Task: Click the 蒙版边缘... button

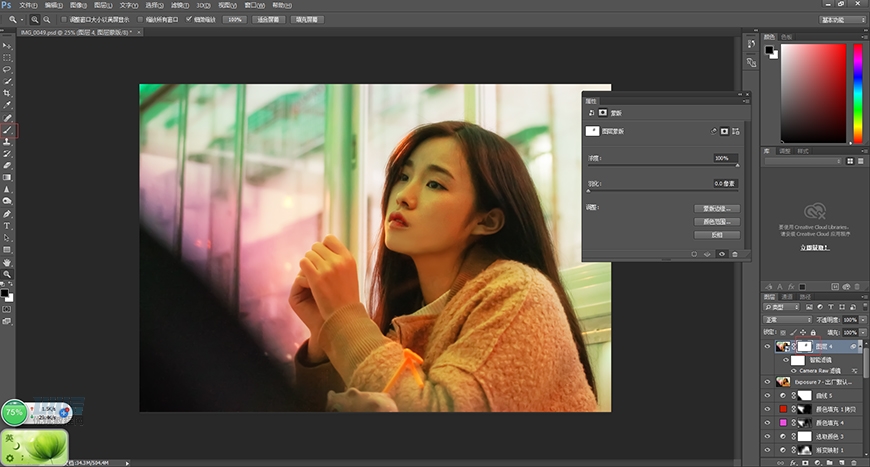Action: [716, 208]
